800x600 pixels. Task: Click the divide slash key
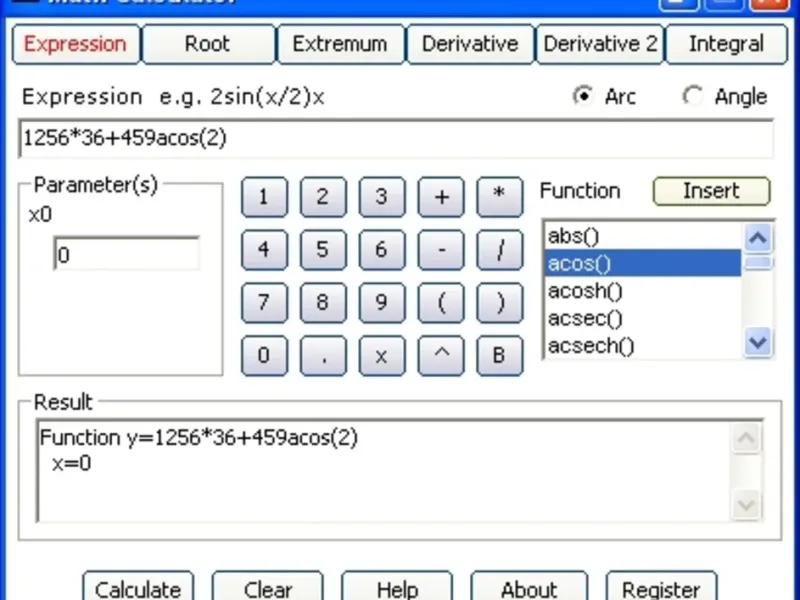pos(499,250)
